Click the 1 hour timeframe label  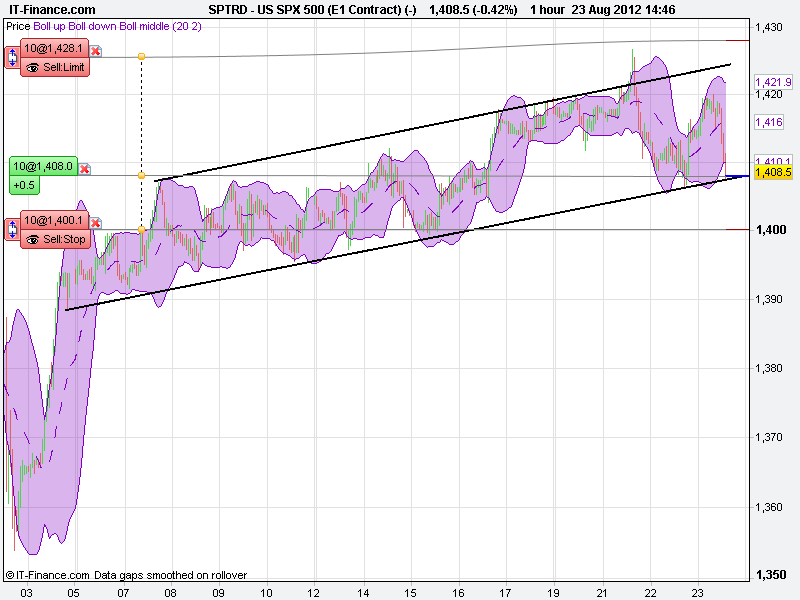tap(547, 10)
